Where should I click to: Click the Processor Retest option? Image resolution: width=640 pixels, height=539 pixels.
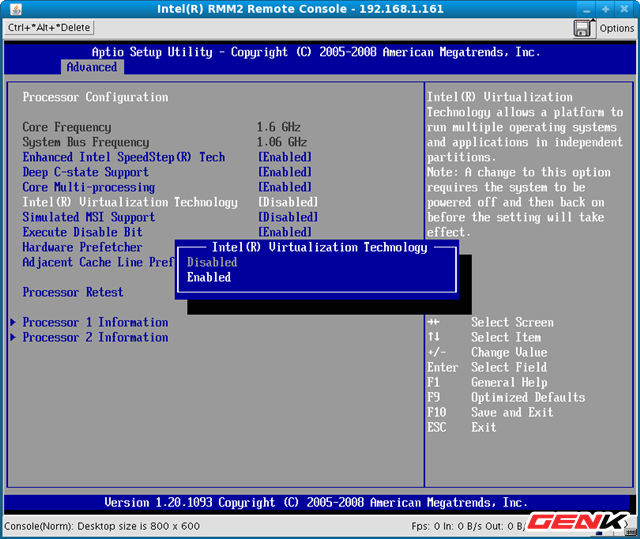tap(73, 292)
